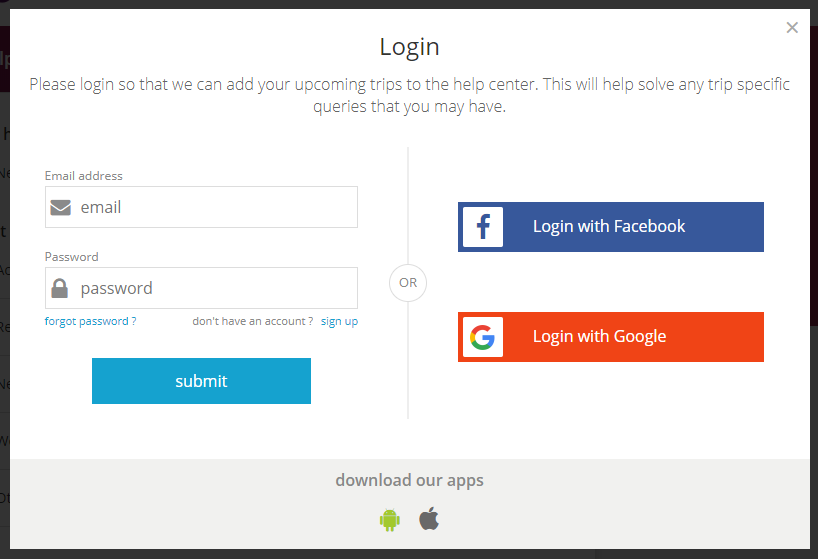Focus the email address input field
The height and width of the screenshot is (559, 818).
point(201,207)
